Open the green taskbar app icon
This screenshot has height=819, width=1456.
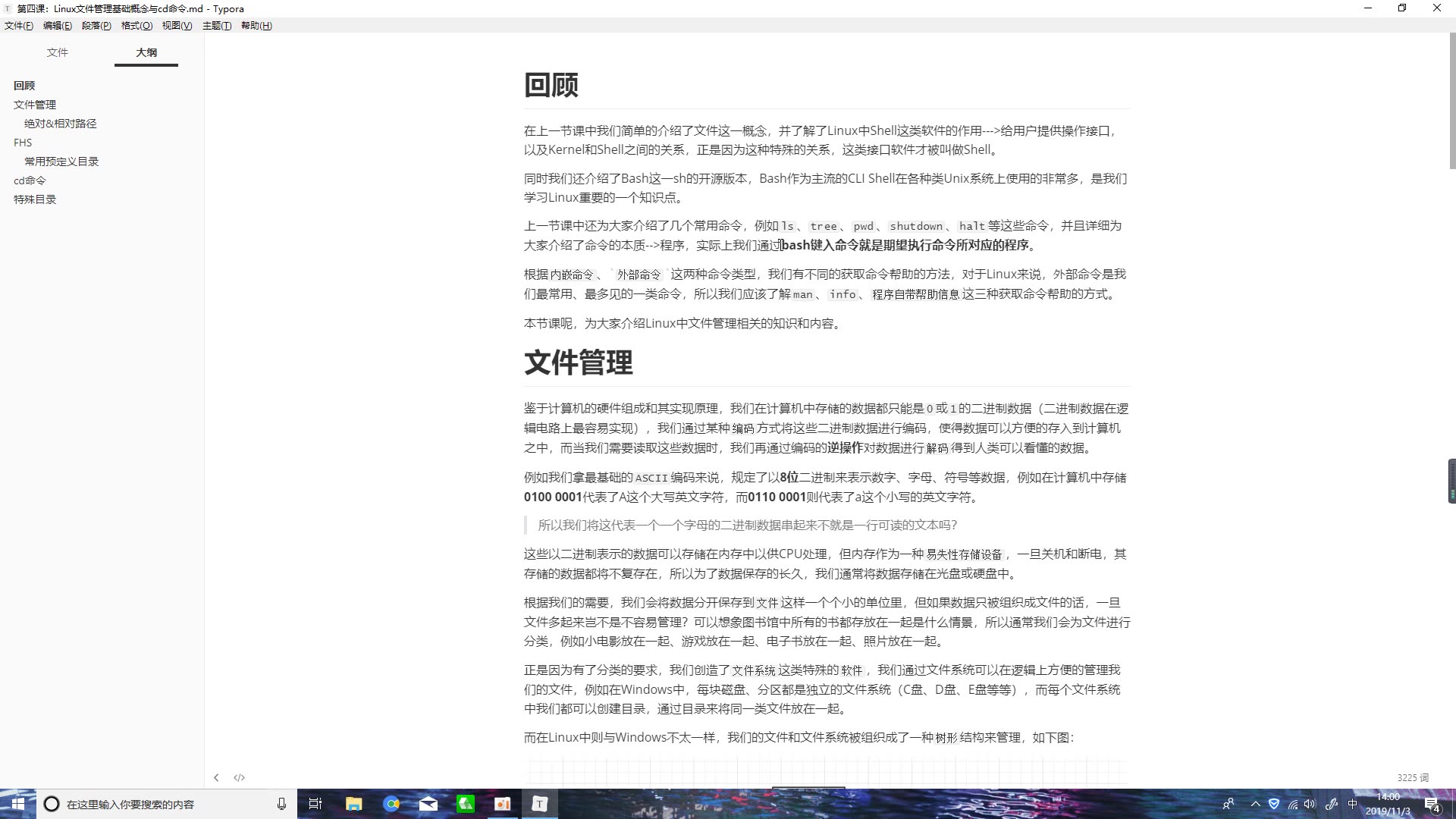click(466, 804)
